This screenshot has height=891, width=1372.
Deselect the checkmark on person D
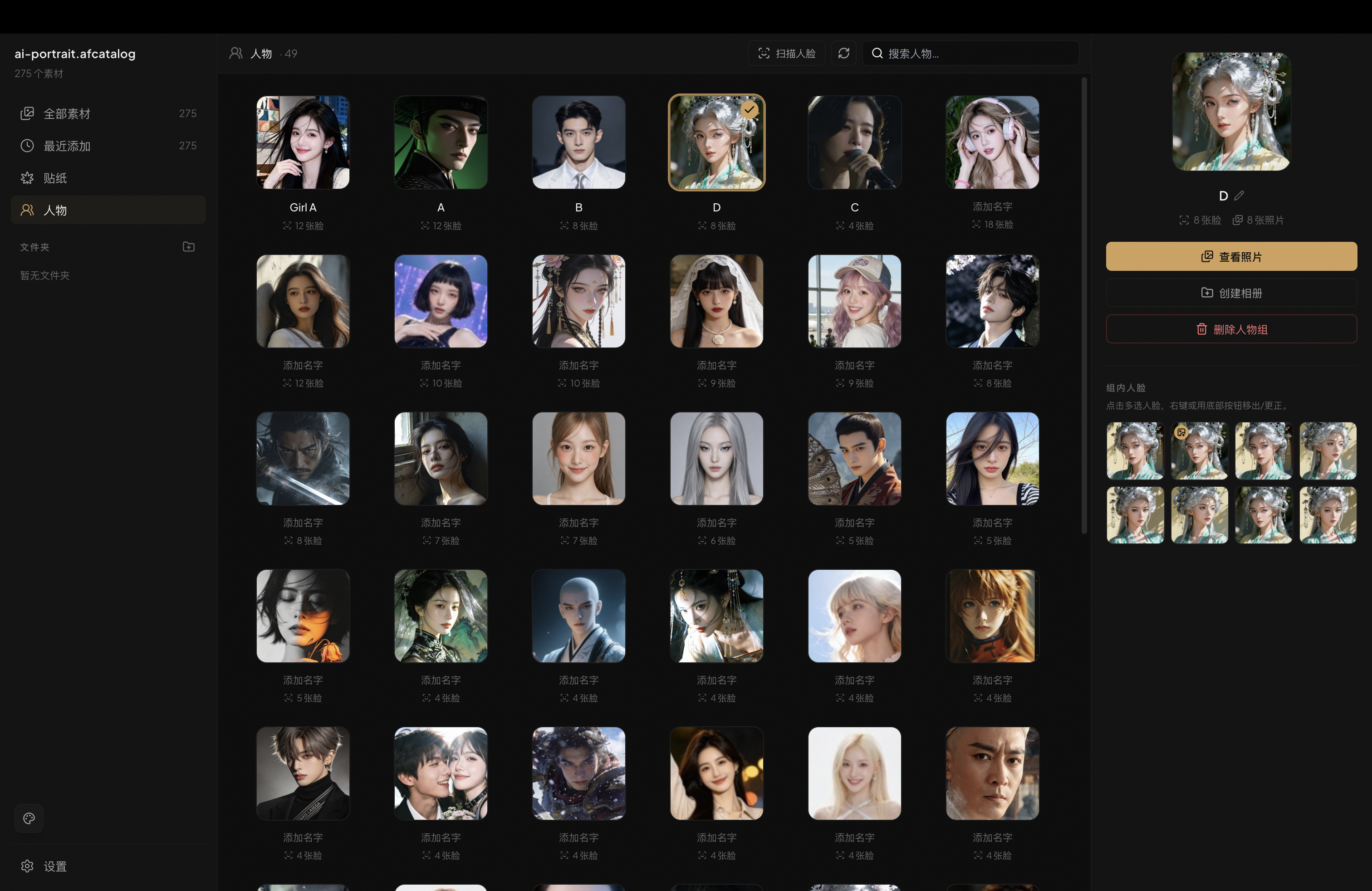pyautogui.click(x=749, y=109)
